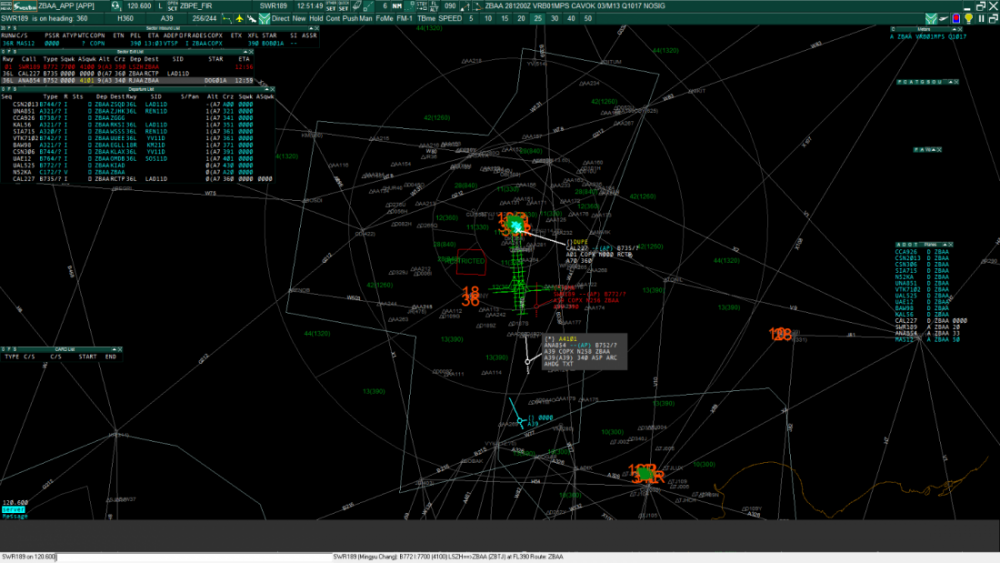Viewport: 1000px width, 563px height.
Task: Select speed value 30
Action: [x=554, y=18]
